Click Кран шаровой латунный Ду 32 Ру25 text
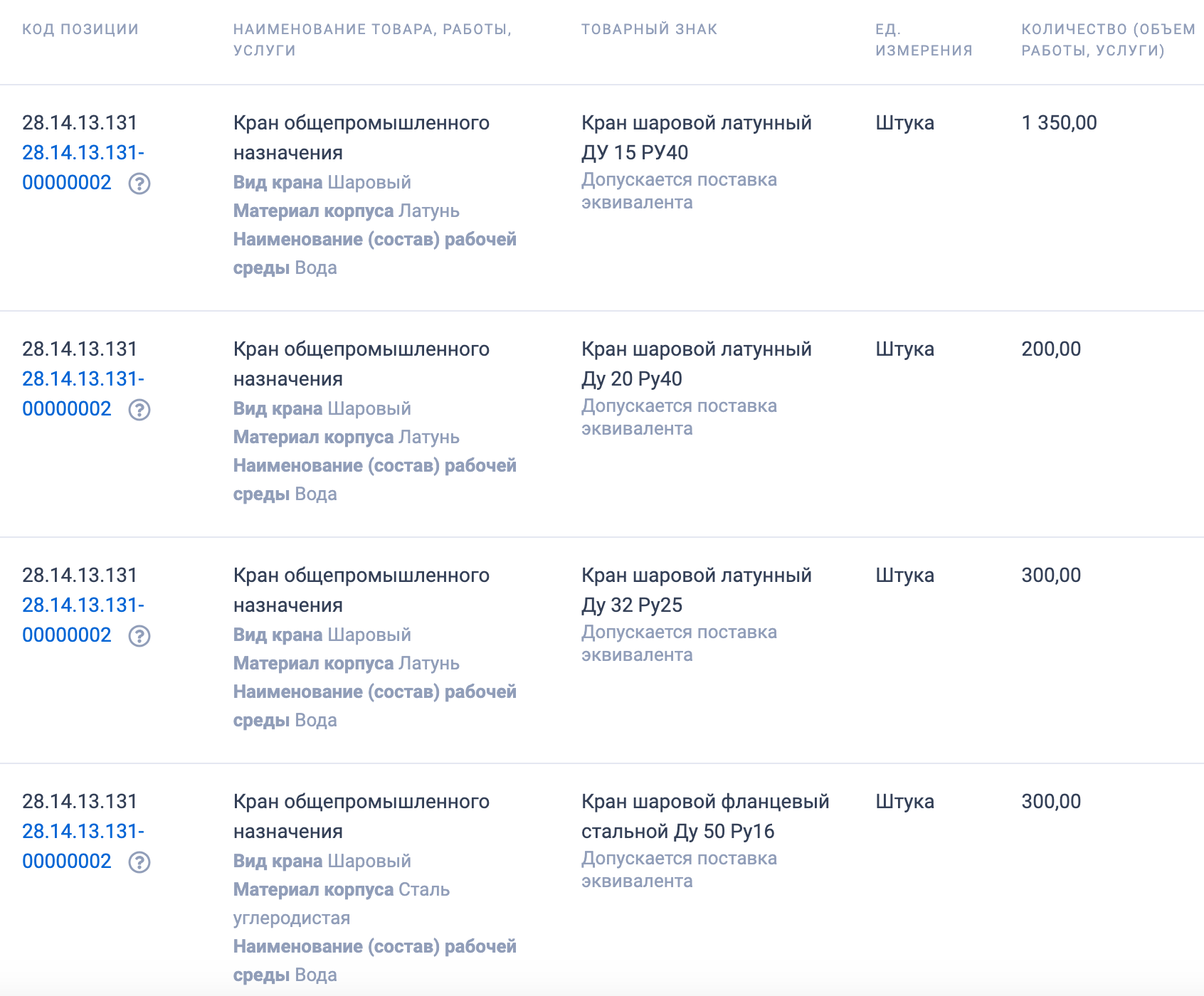The image size is (1204, 996). pos(696,589)
